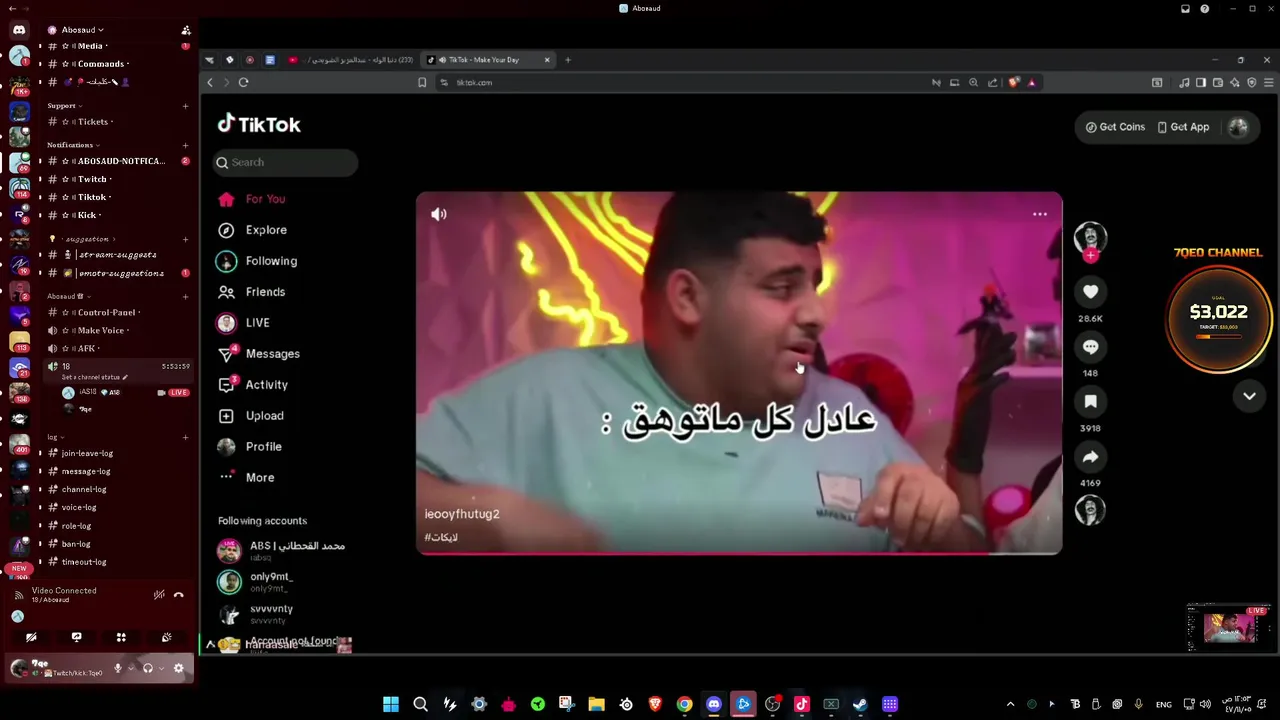Disconnect from the Discord voice call

click(179, 595)
